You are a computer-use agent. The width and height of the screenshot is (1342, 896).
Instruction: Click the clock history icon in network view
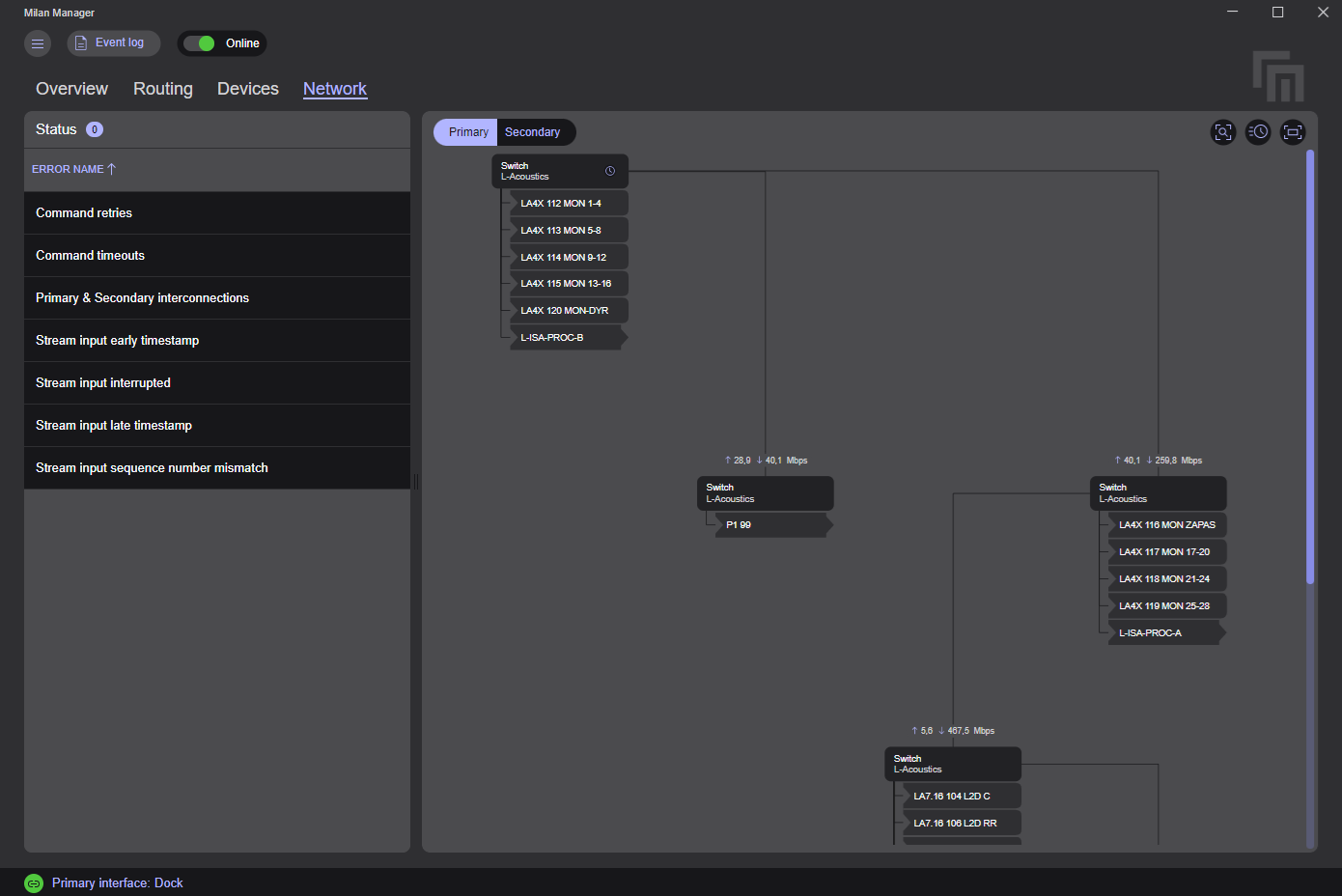coord(1258,132)
